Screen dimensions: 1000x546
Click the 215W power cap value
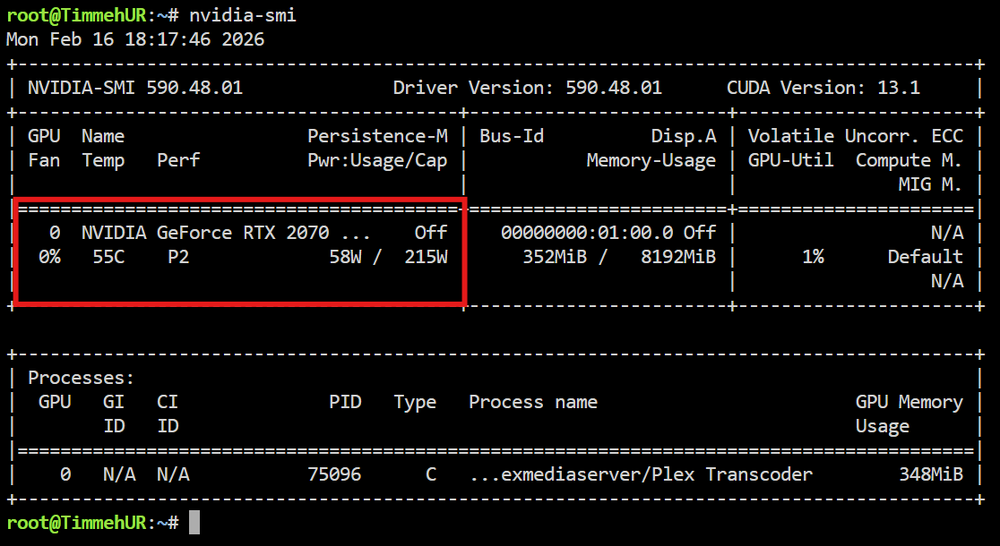click(426, 257)
